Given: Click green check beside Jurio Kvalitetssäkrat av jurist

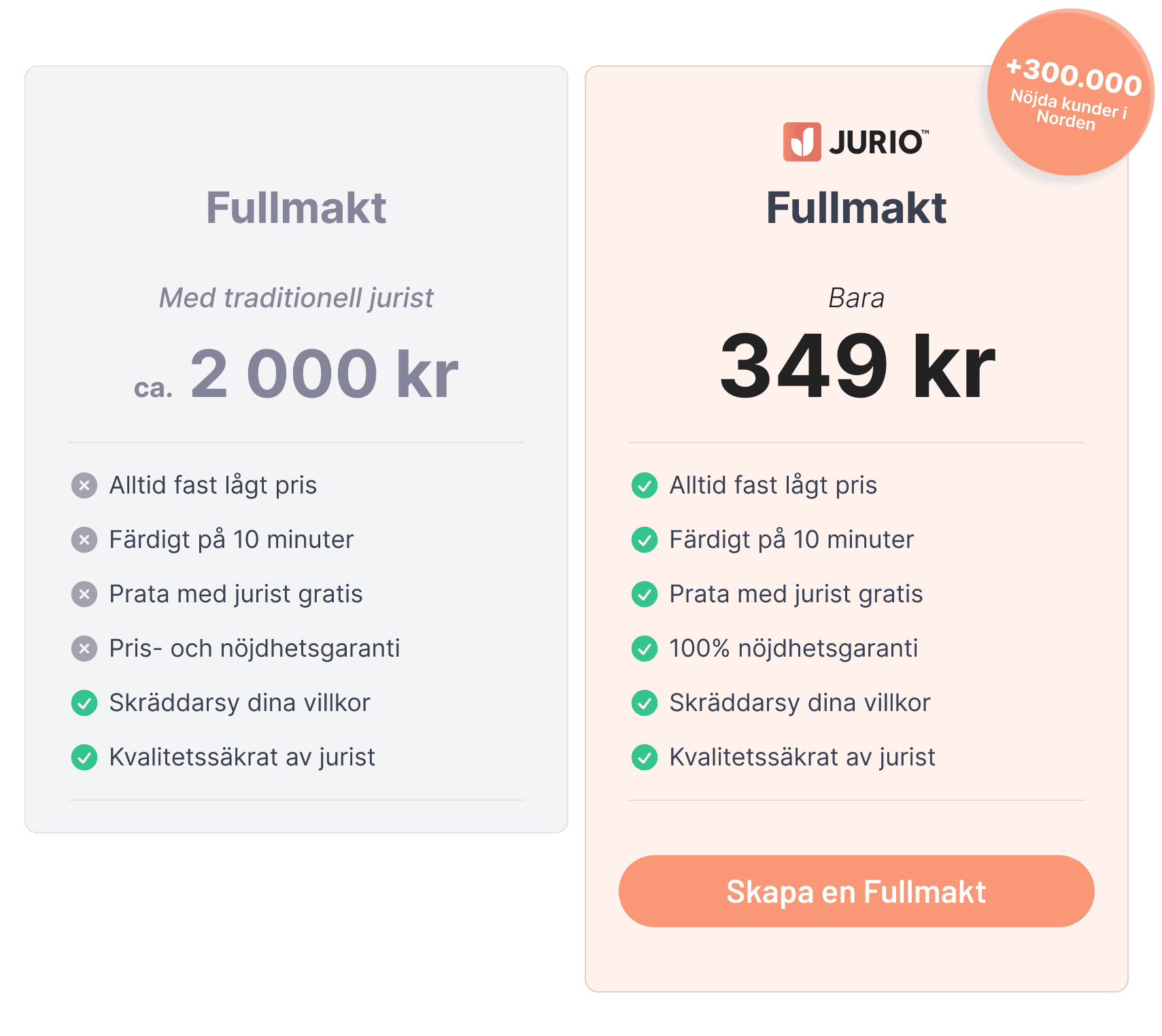Looking at the screenshot, I should (x=645, y=757).
